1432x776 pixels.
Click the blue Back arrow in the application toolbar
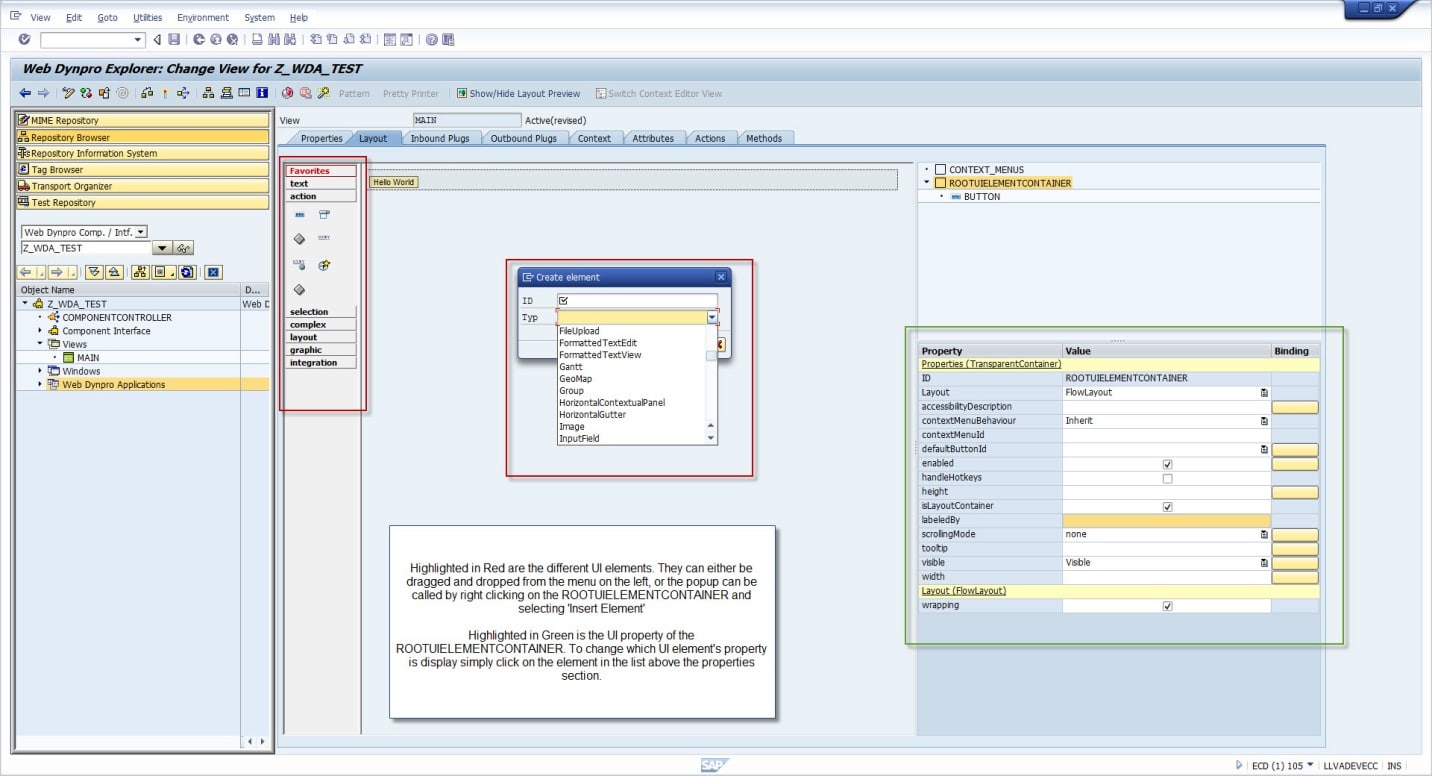(x=25, y=93)
